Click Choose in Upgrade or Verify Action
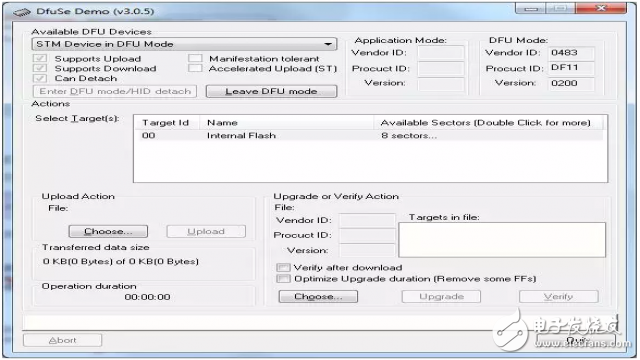 (318, 296)
